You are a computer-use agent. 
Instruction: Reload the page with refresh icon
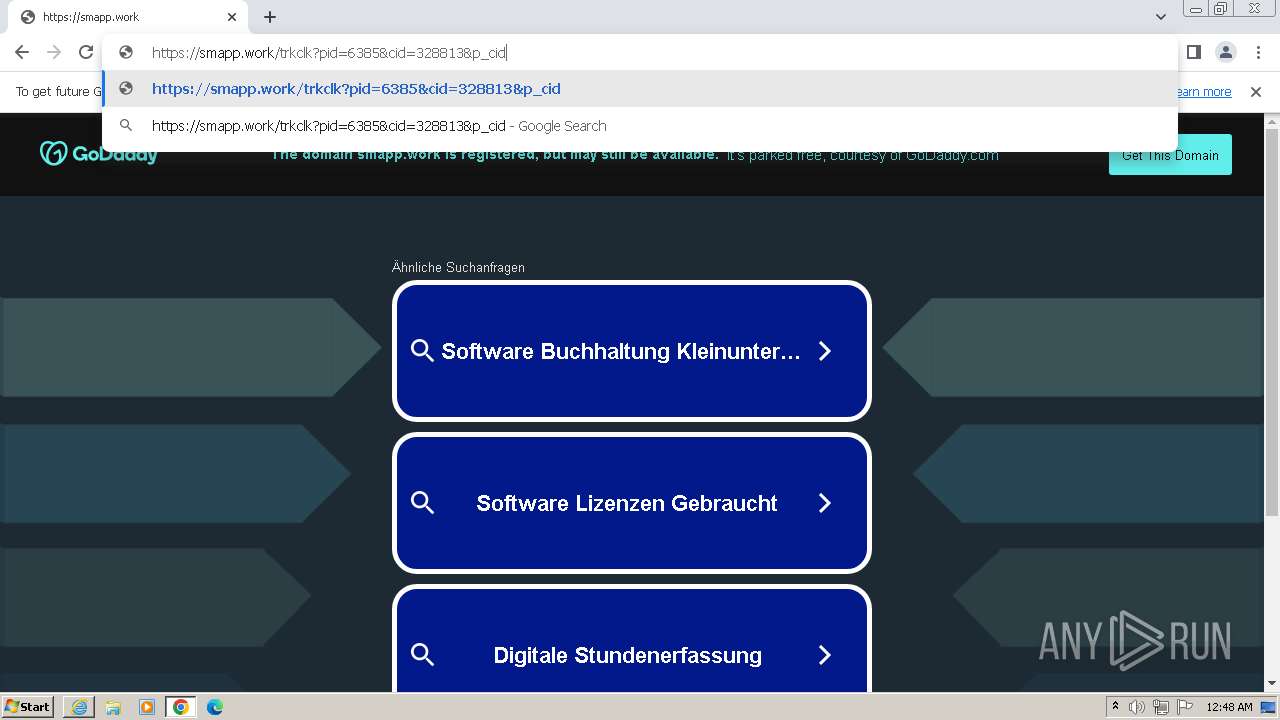(86, 52)
